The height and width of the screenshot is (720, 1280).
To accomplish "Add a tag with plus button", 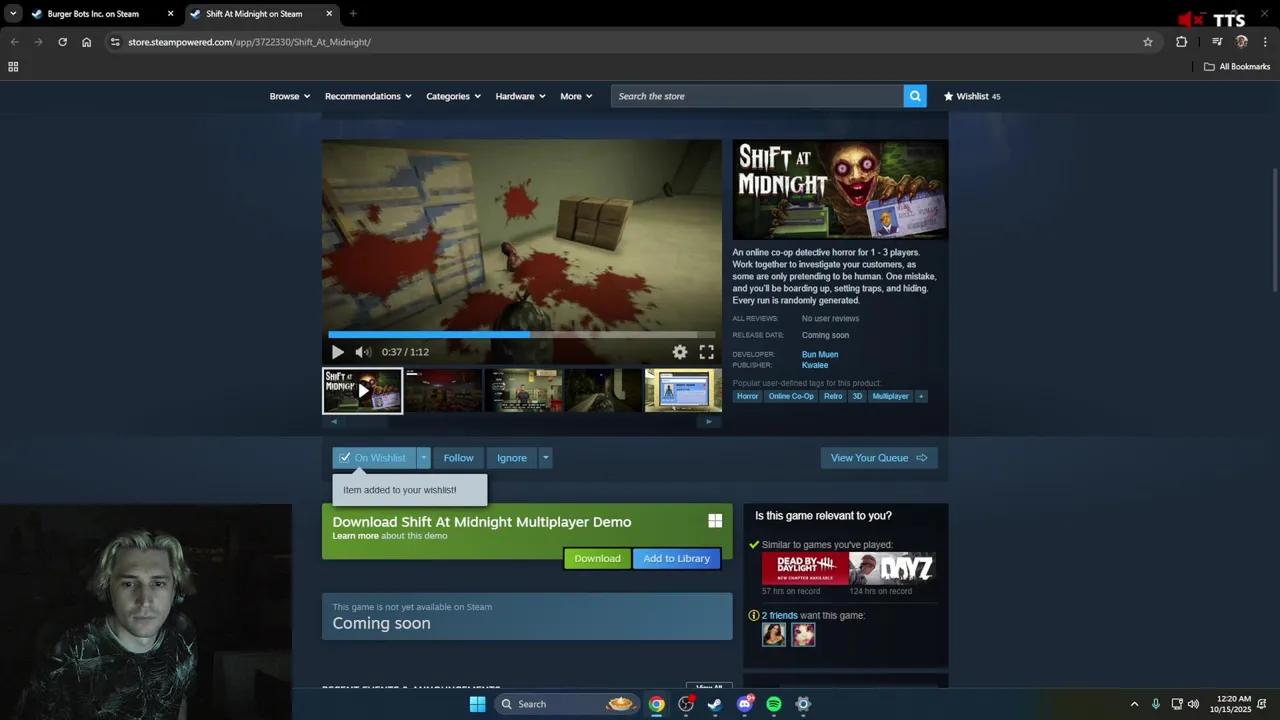I will (921, 397).
